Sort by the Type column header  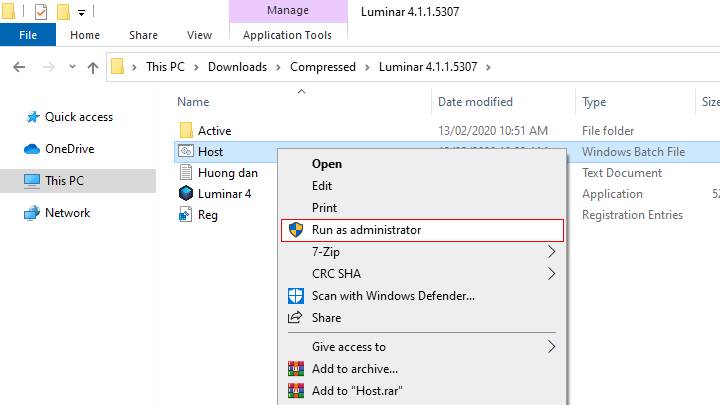(x=594, y=101)
